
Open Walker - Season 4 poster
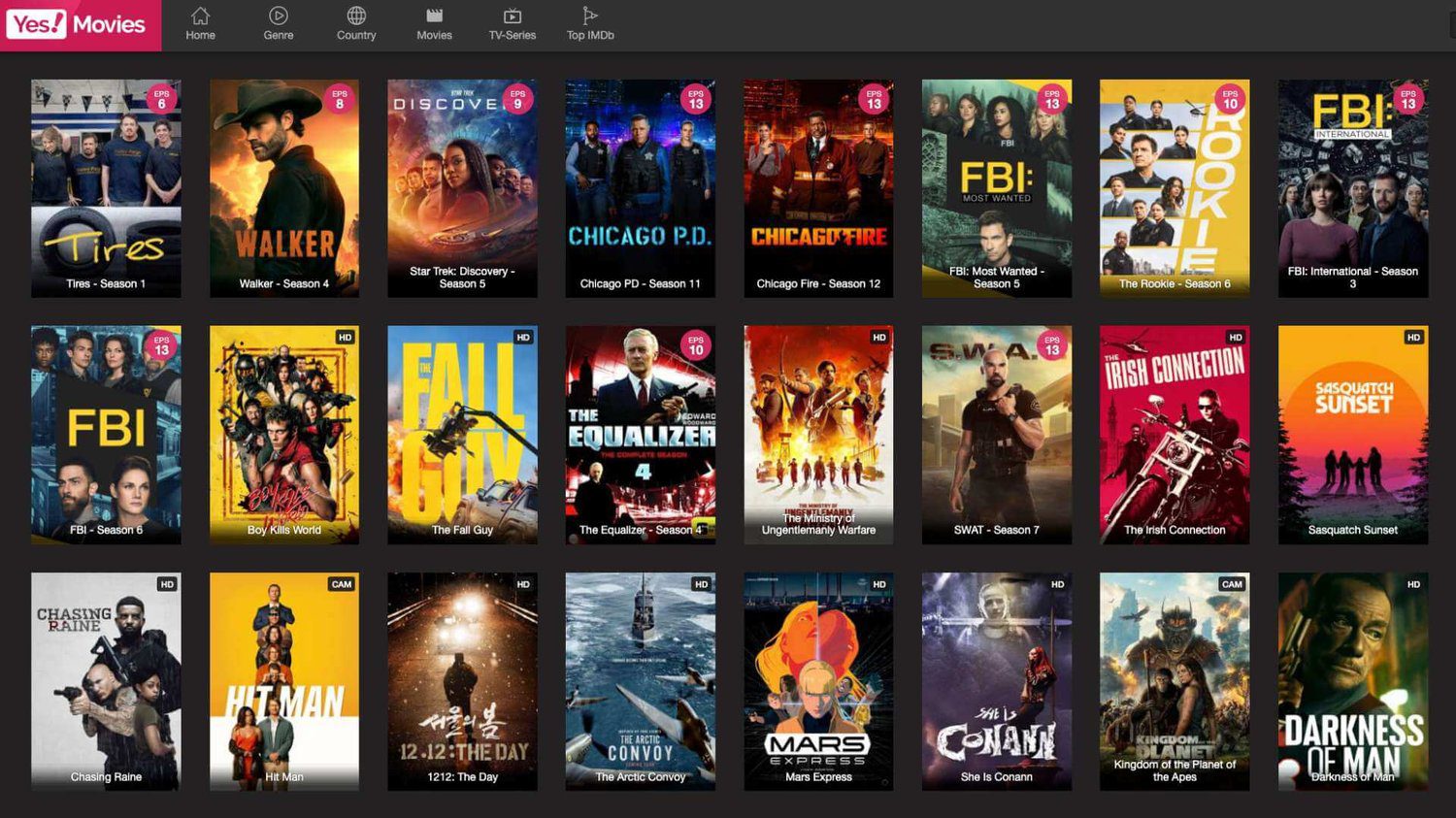pyautogui.click(x=284, y=188)
